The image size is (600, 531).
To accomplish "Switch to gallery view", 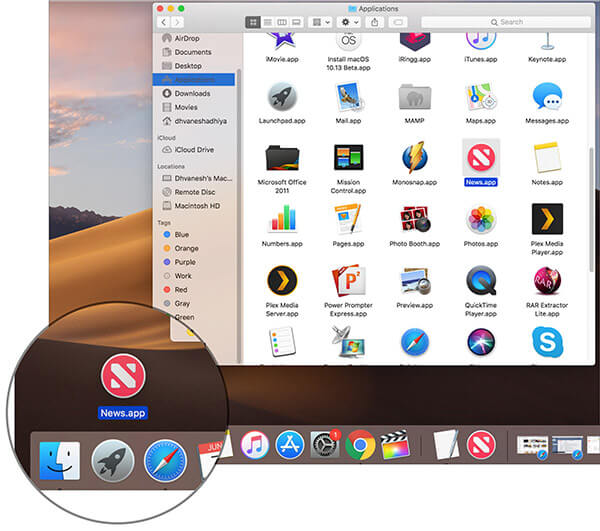I will click(296, 22).
